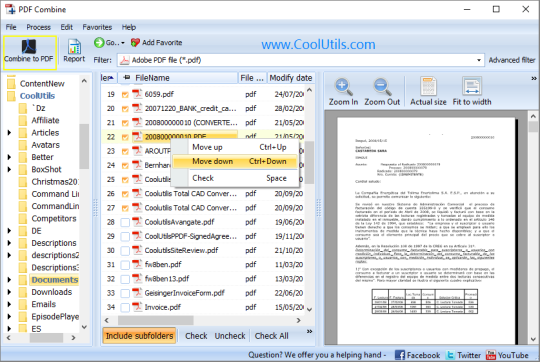The height and width of the screenshot is (362, 540).
Task: Click the green Go arrow icon
Action: (x=99, y=43)
